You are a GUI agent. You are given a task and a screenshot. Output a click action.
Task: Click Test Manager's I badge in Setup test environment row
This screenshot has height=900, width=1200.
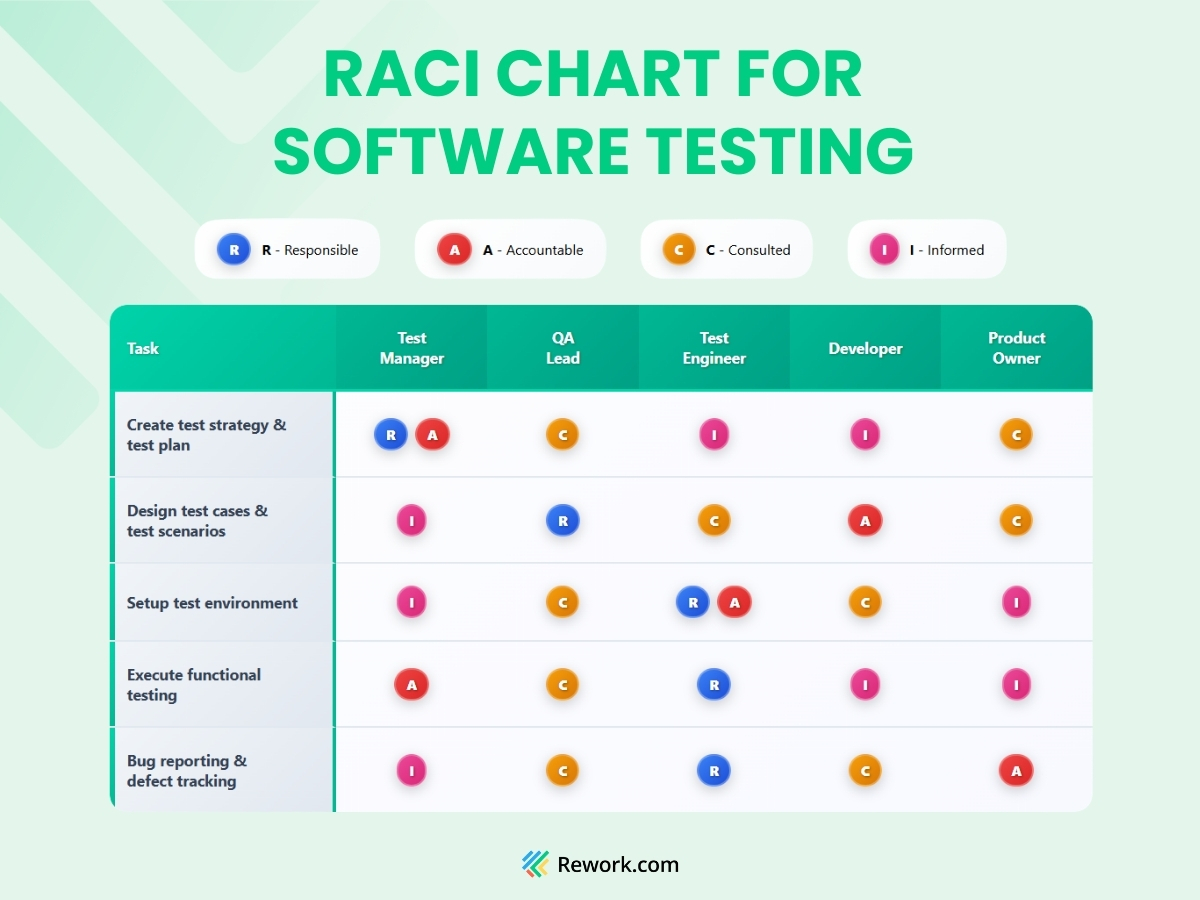(x=412, y=603)
